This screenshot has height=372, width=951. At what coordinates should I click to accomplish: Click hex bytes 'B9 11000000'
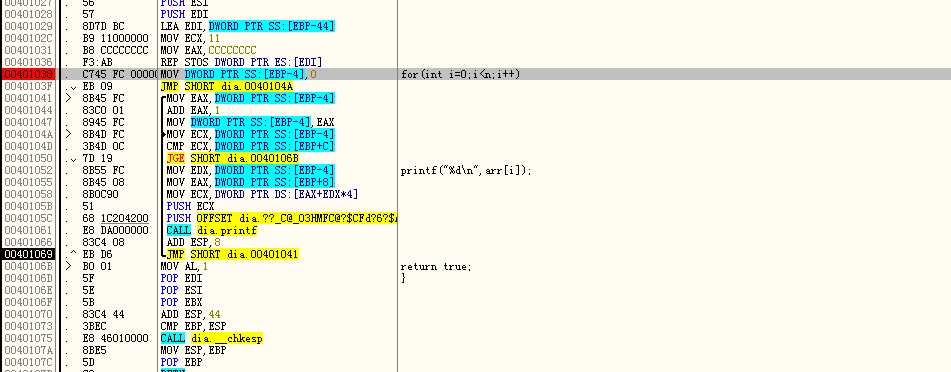pyautogui.click(x=115, y=38)
